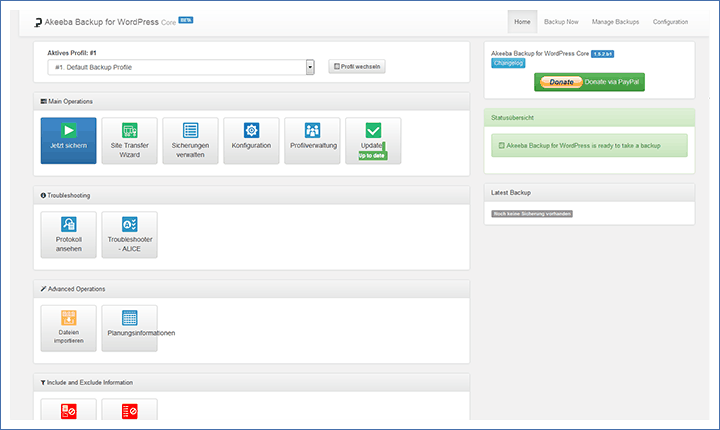Screen dimensions: 720x430
Task: Click the Akeeba Backup logo icon
Action: (38, 22)
